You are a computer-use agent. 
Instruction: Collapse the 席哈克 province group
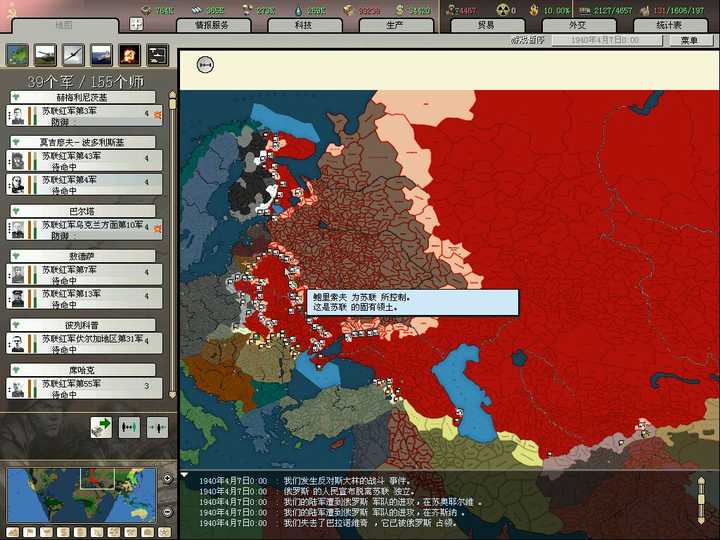click(x=16, y=370)
